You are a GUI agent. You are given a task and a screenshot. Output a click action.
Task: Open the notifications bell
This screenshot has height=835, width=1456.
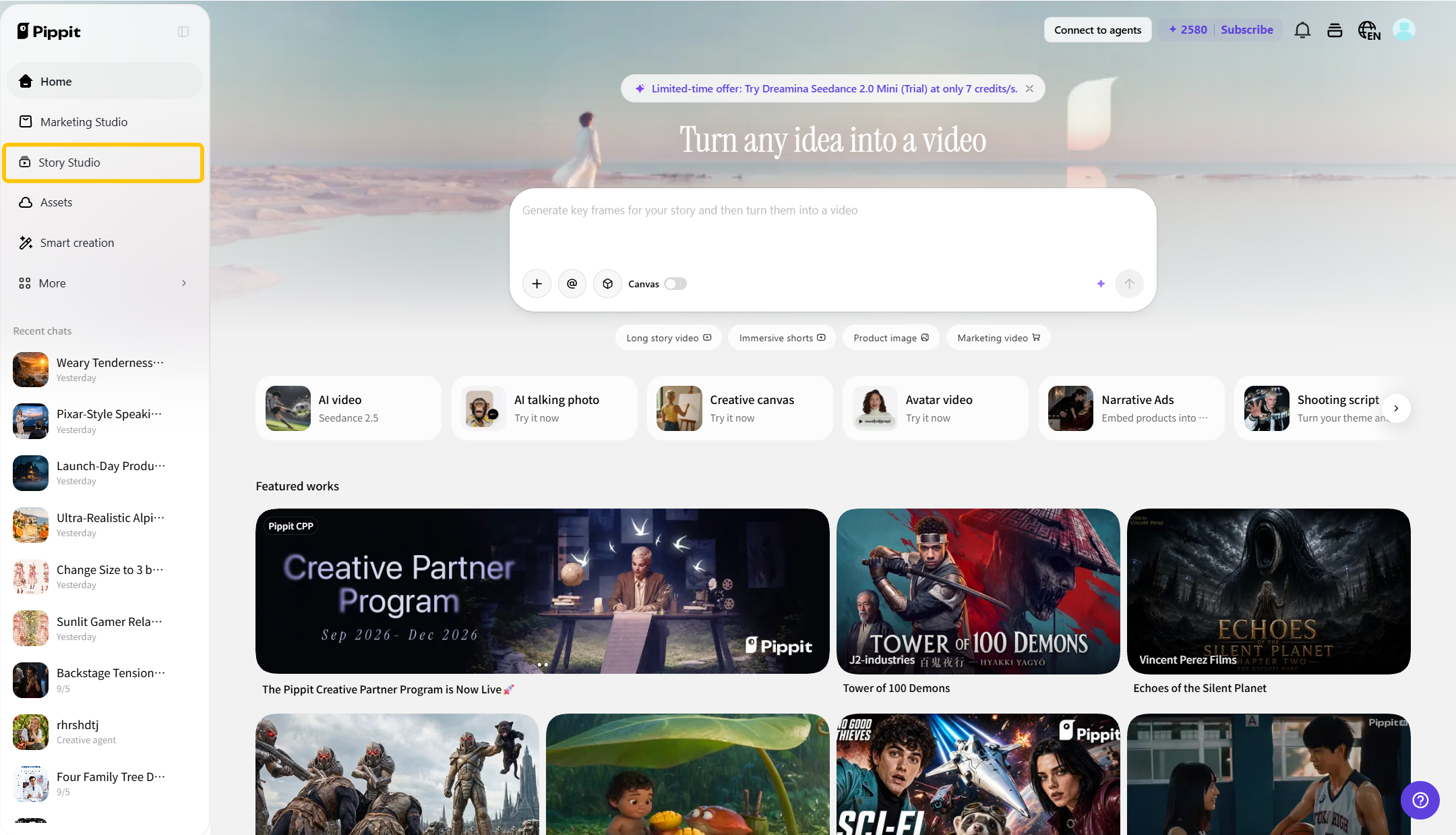click(1302, 30)
